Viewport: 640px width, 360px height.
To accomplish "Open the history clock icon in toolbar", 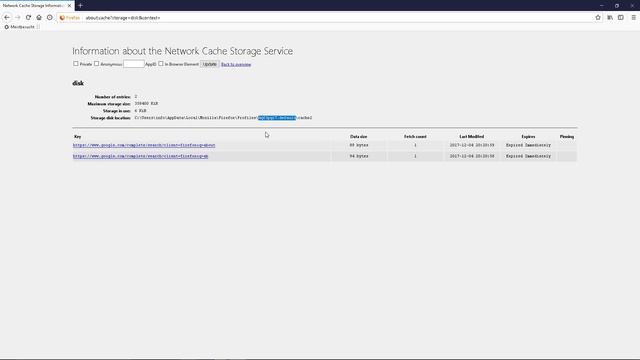I will pos(50,18).
